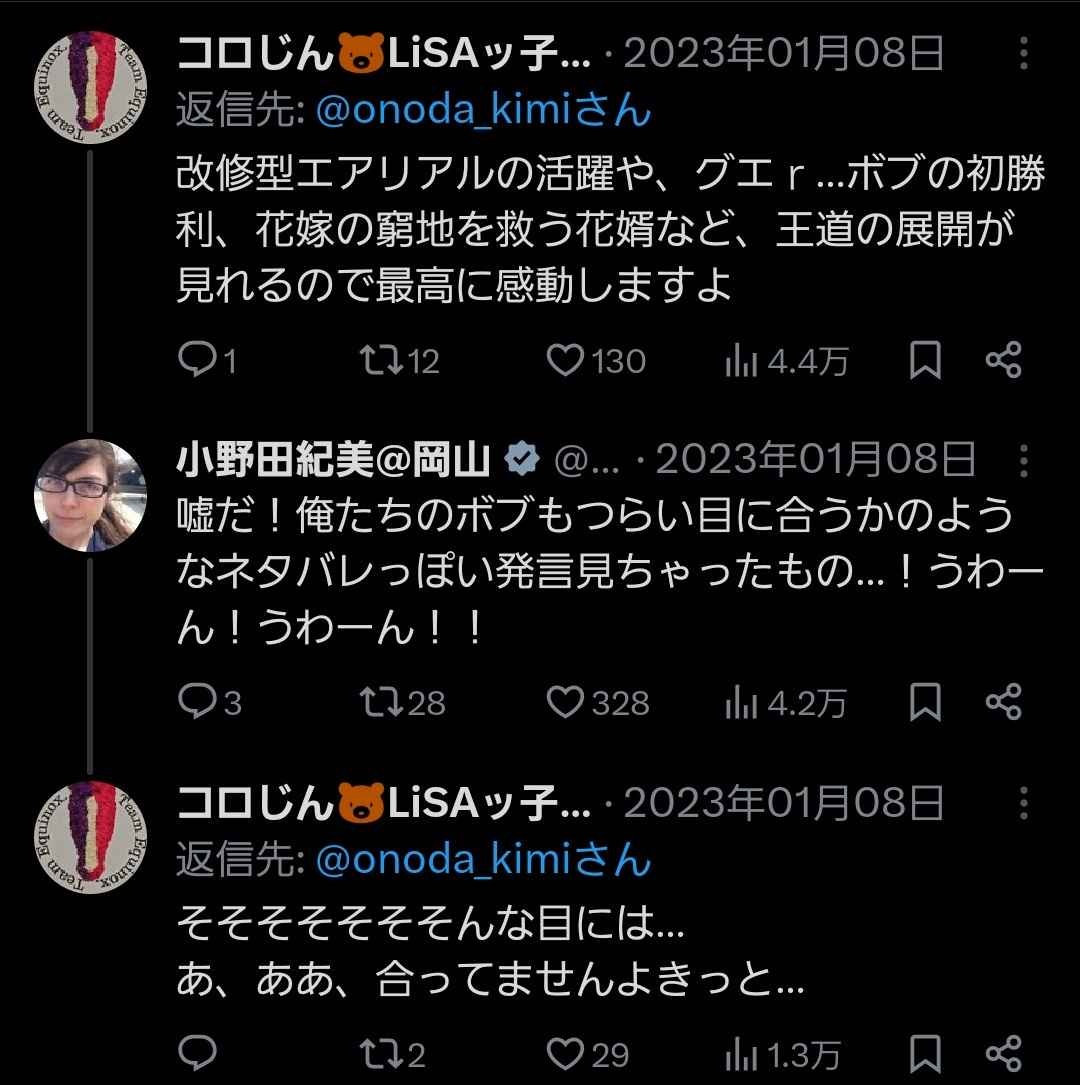Share 小野田紀美's tweet
The height and width of the screenshot is (1085, 1080).
1003,702
